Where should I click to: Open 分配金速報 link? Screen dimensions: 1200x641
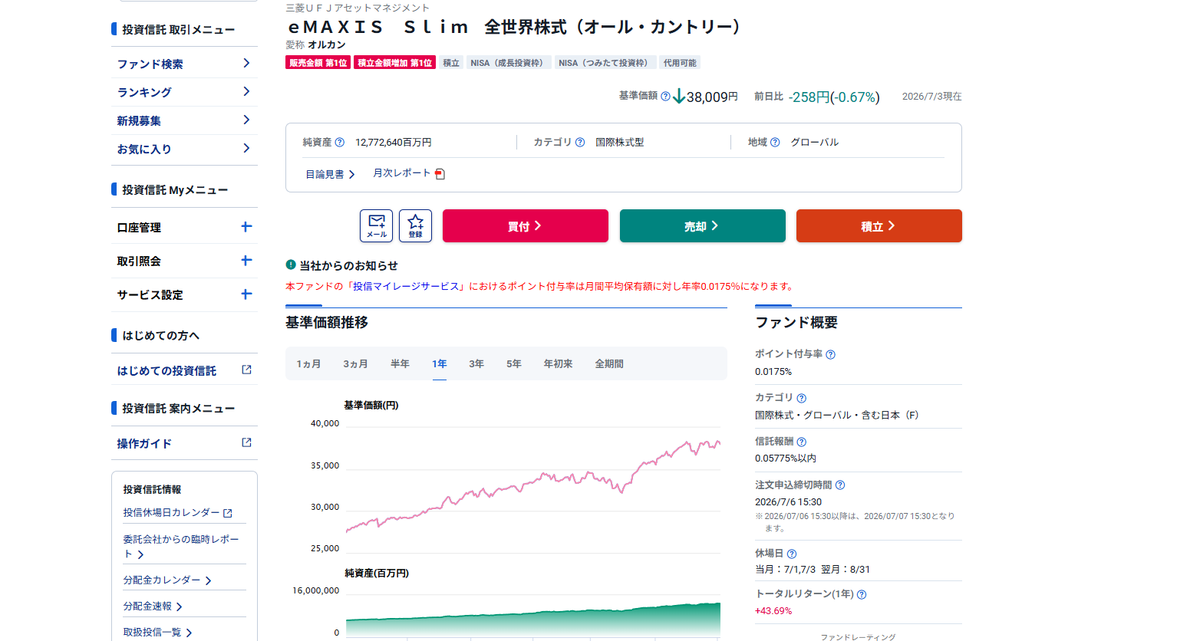tap(147, 606)
